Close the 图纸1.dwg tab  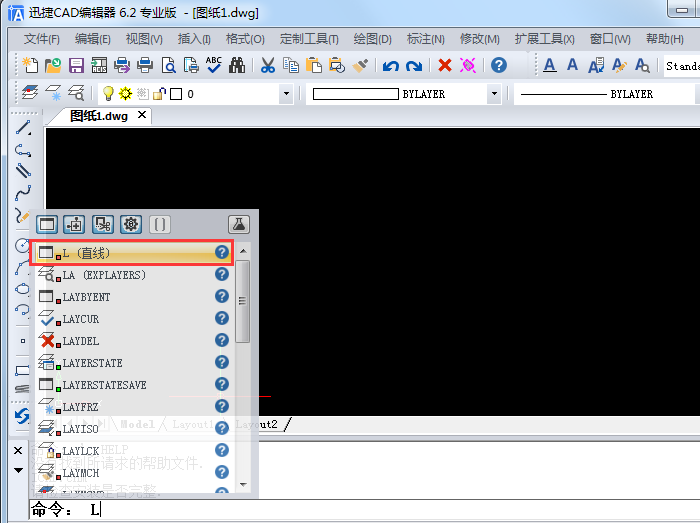point(142,115)
